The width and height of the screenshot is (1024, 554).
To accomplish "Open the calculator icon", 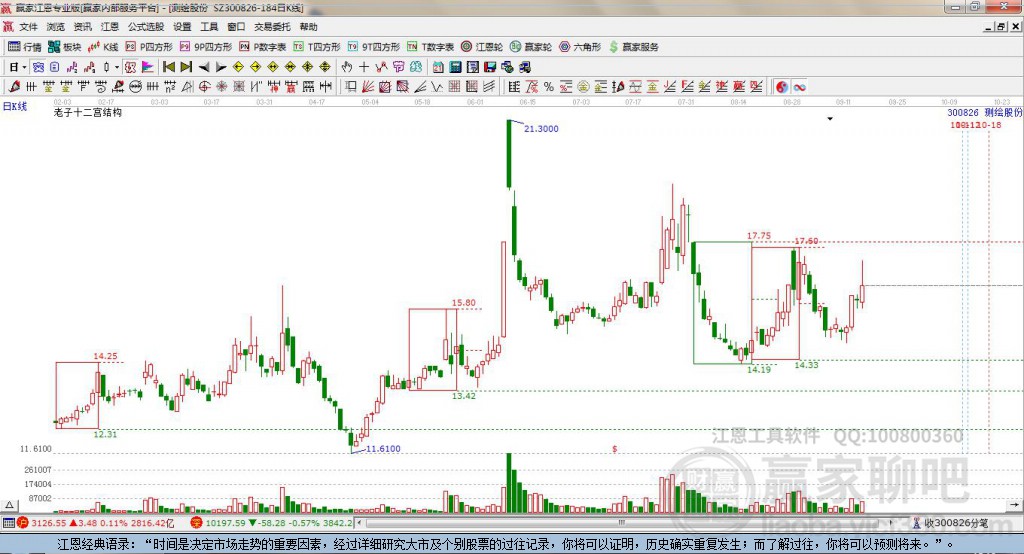I will (455, 67).
